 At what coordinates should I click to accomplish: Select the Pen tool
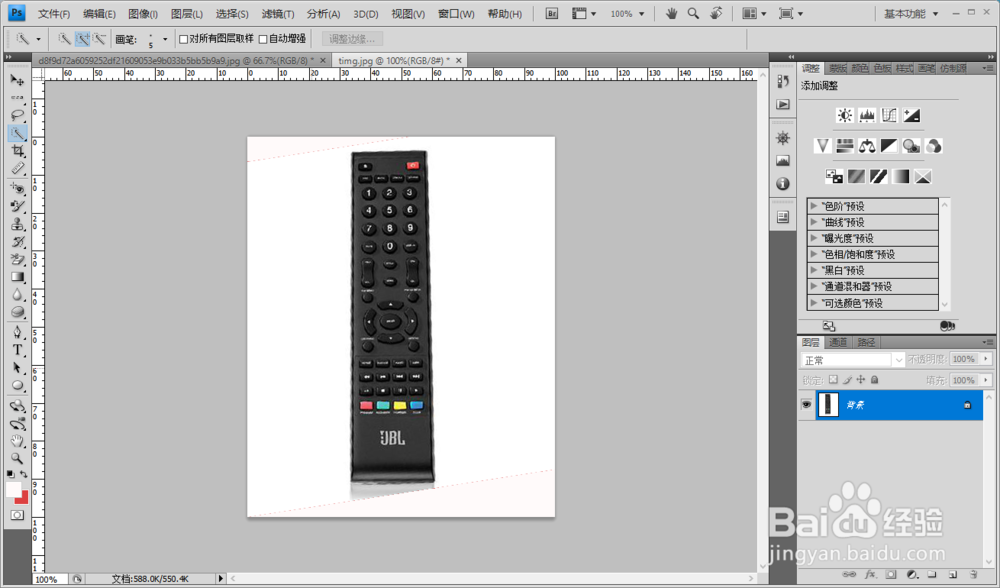tap(17, 332)
